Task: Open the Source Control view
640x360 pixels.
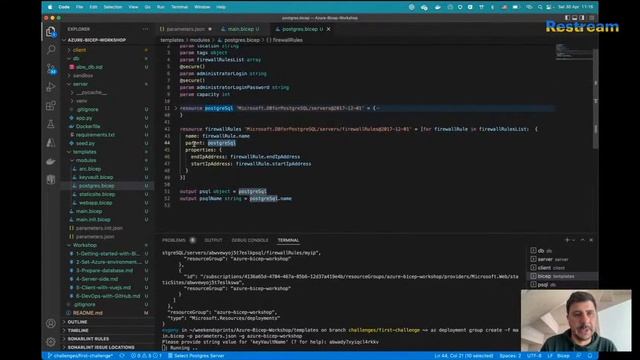Action: (x=51, y=69)
